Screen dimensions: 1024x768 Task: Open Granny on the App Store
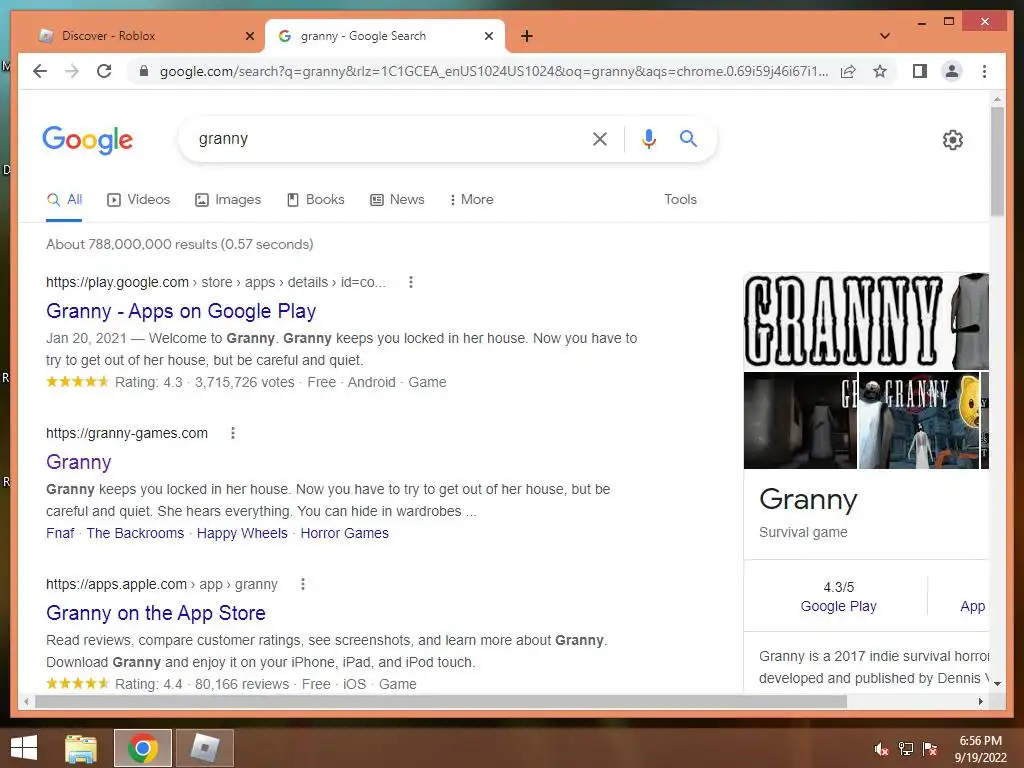click(155, 613)
